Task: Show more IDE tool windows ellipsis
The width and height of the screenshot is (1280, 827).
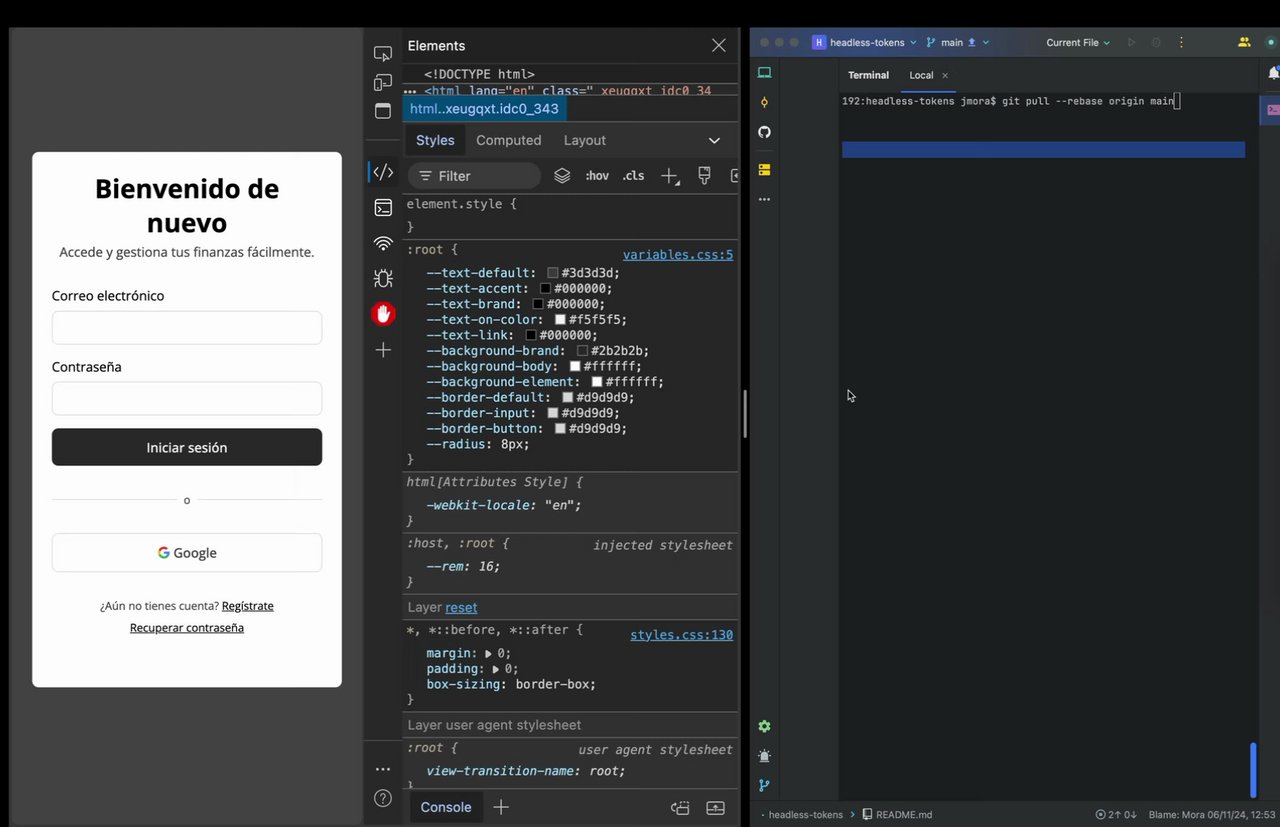Action: (764, 199)
